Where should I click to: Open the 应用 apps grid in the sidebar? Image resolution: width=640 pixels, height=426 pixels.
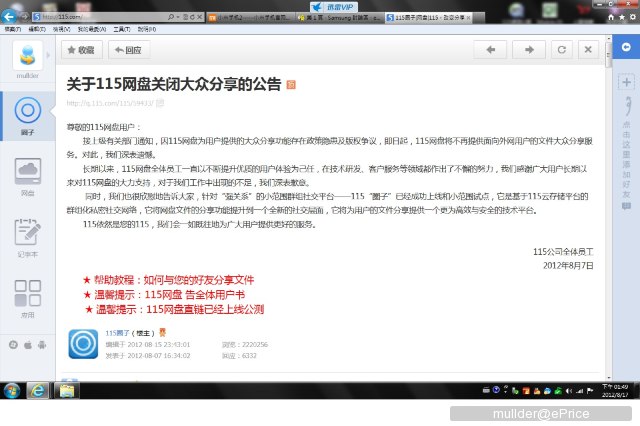27,298
